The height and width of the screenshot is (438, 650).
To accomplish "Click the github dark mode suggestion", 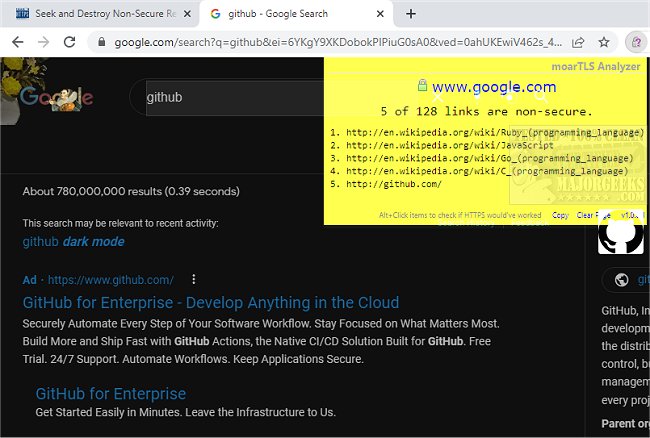I will (73, 242).
